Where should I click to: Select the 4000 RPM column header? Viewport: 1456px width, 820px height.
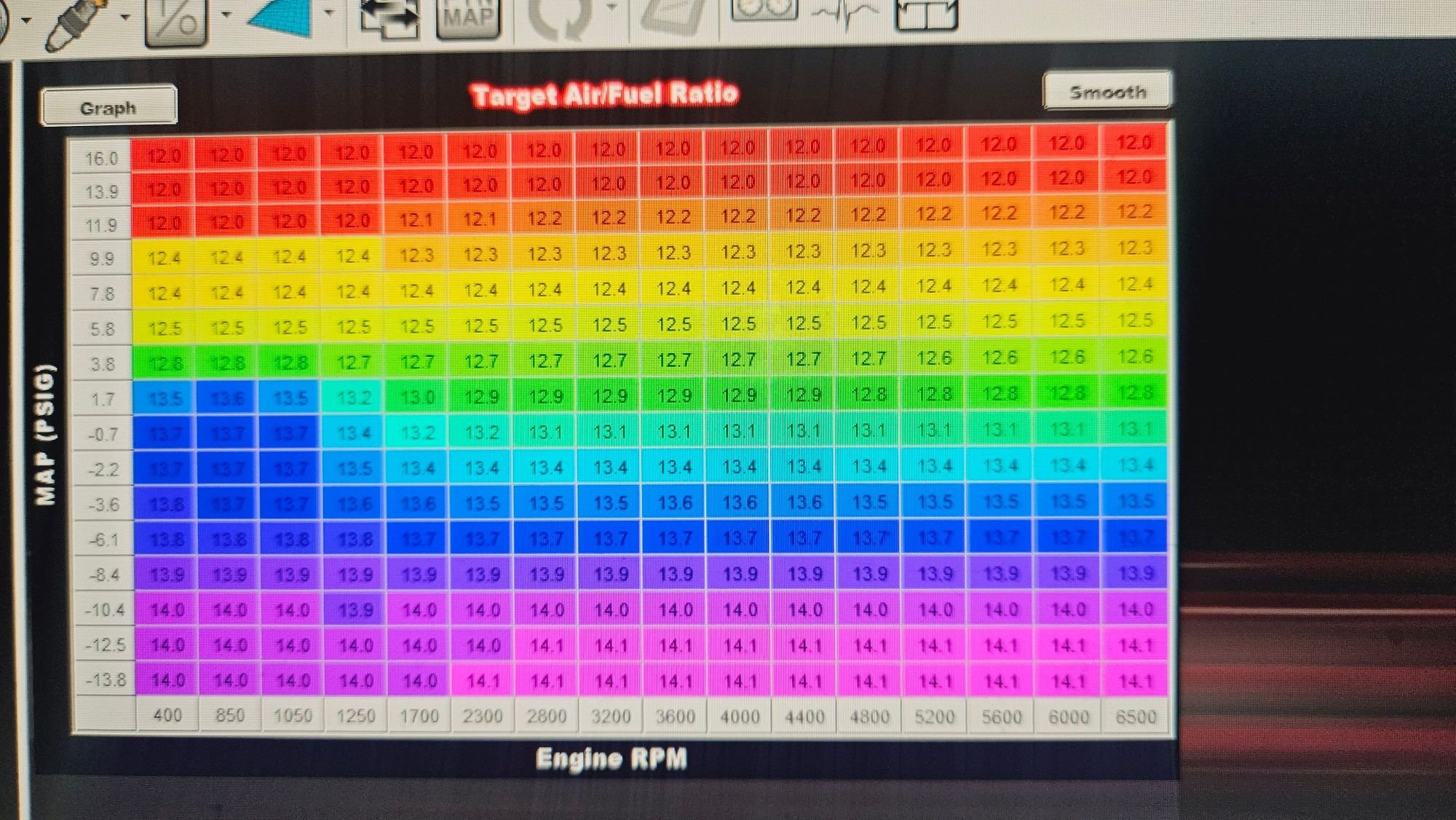(739, 717)
